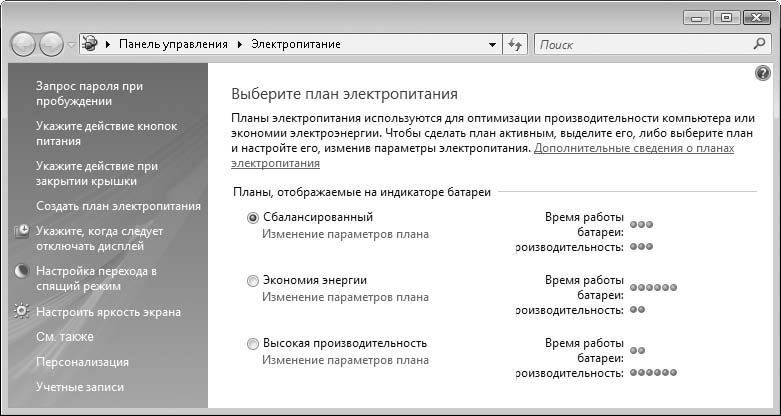Open Дополнительные сведения о планах электропитания link
This screenshot has height=416, width=781.
(483, 155)
